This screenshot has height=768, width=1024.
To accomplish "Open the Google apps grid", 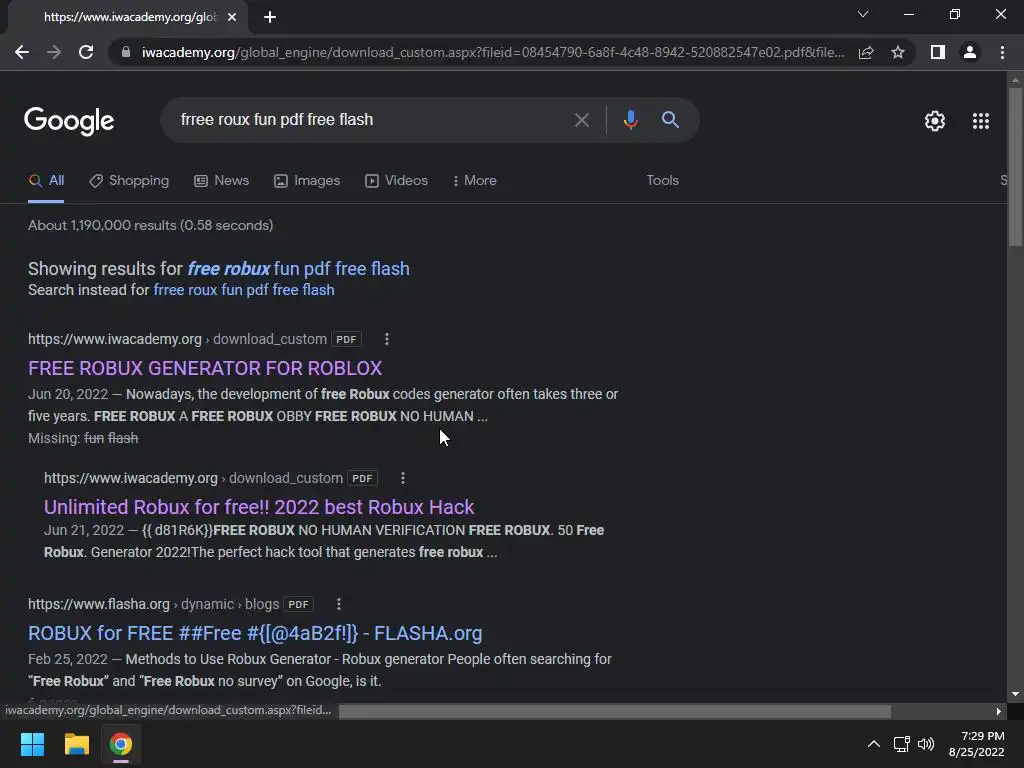I will (x=981, y=121).
